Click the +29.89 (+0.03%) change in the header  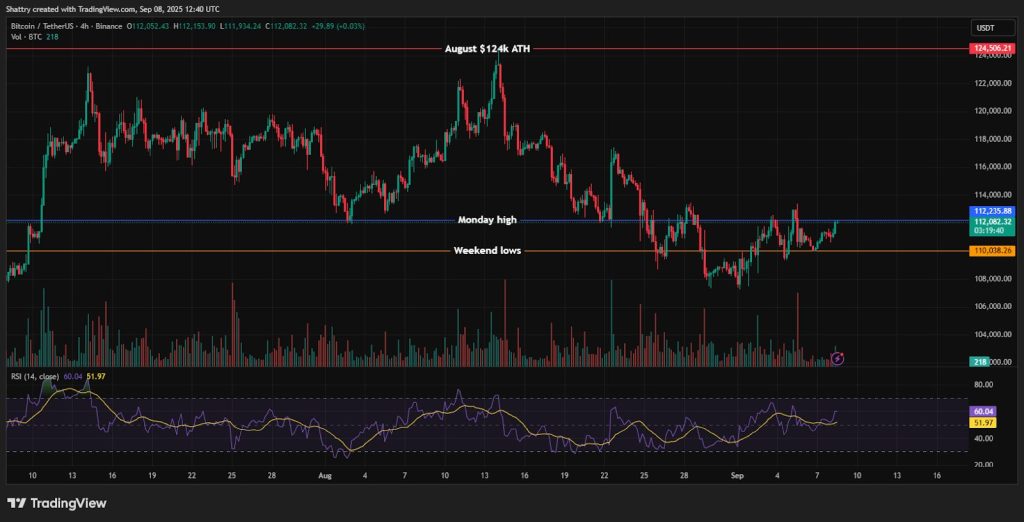coord(338,26)
